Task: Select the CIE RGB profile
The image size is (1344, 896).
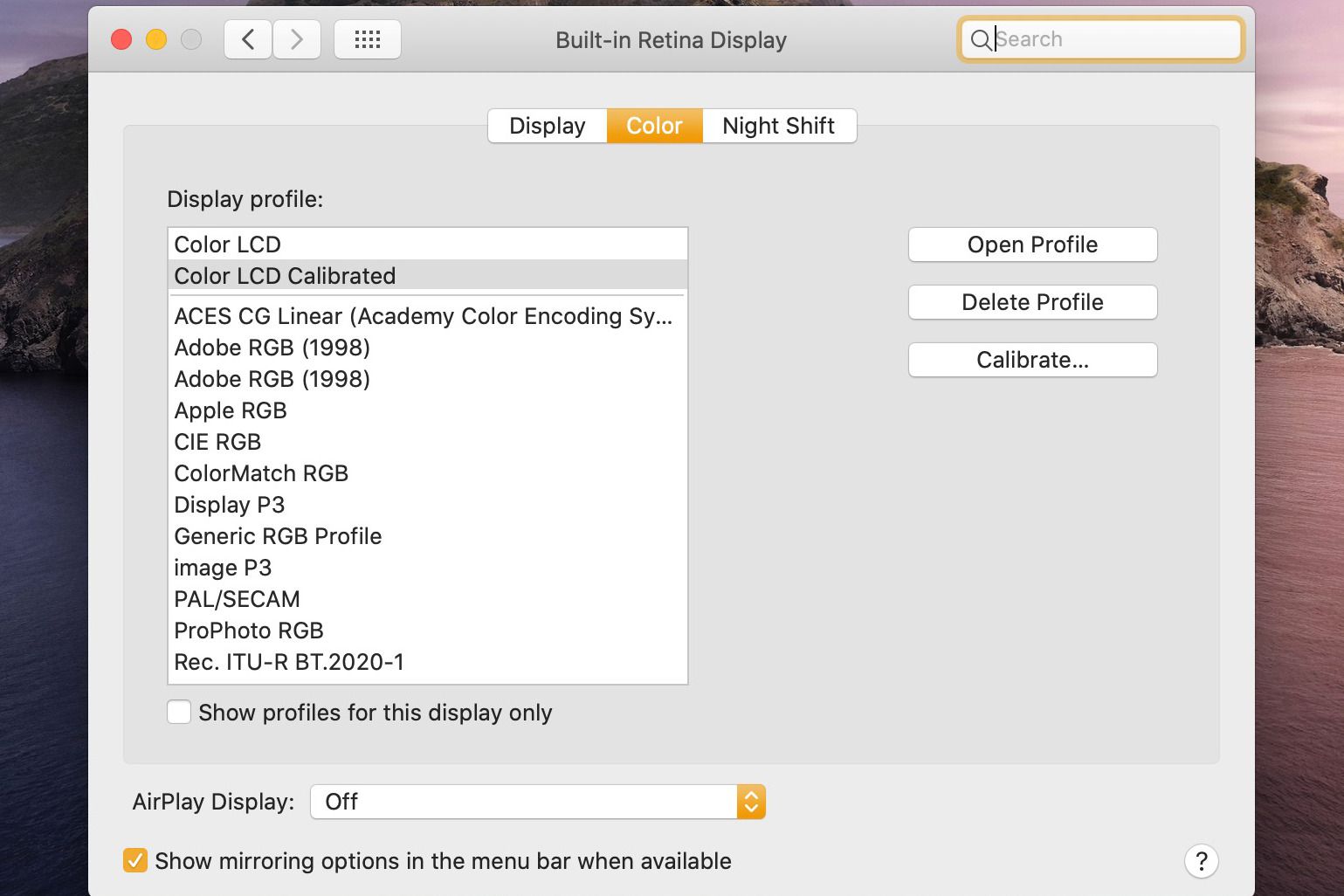Action: [428, 442]
